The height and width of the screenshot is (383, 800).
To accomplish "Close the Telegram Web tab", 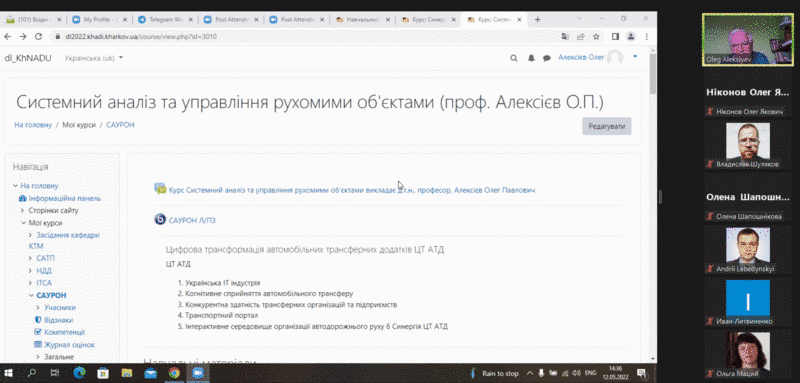I will [191, 19].
